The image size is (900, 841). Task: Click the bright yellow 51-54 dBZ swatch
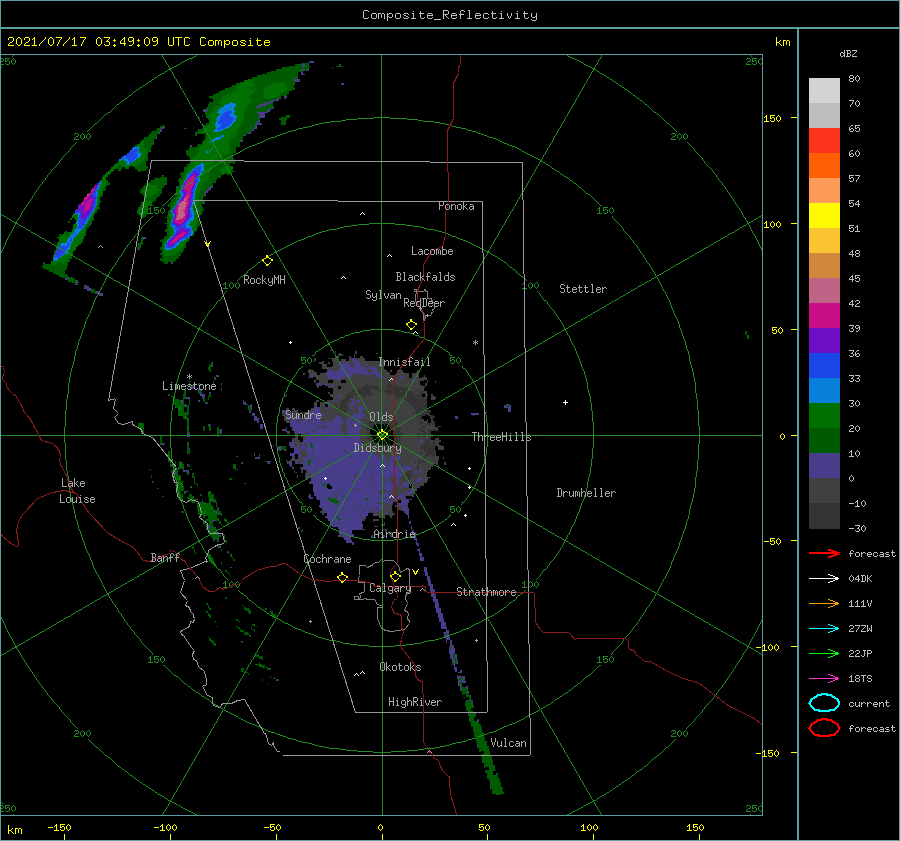(824, 215)
